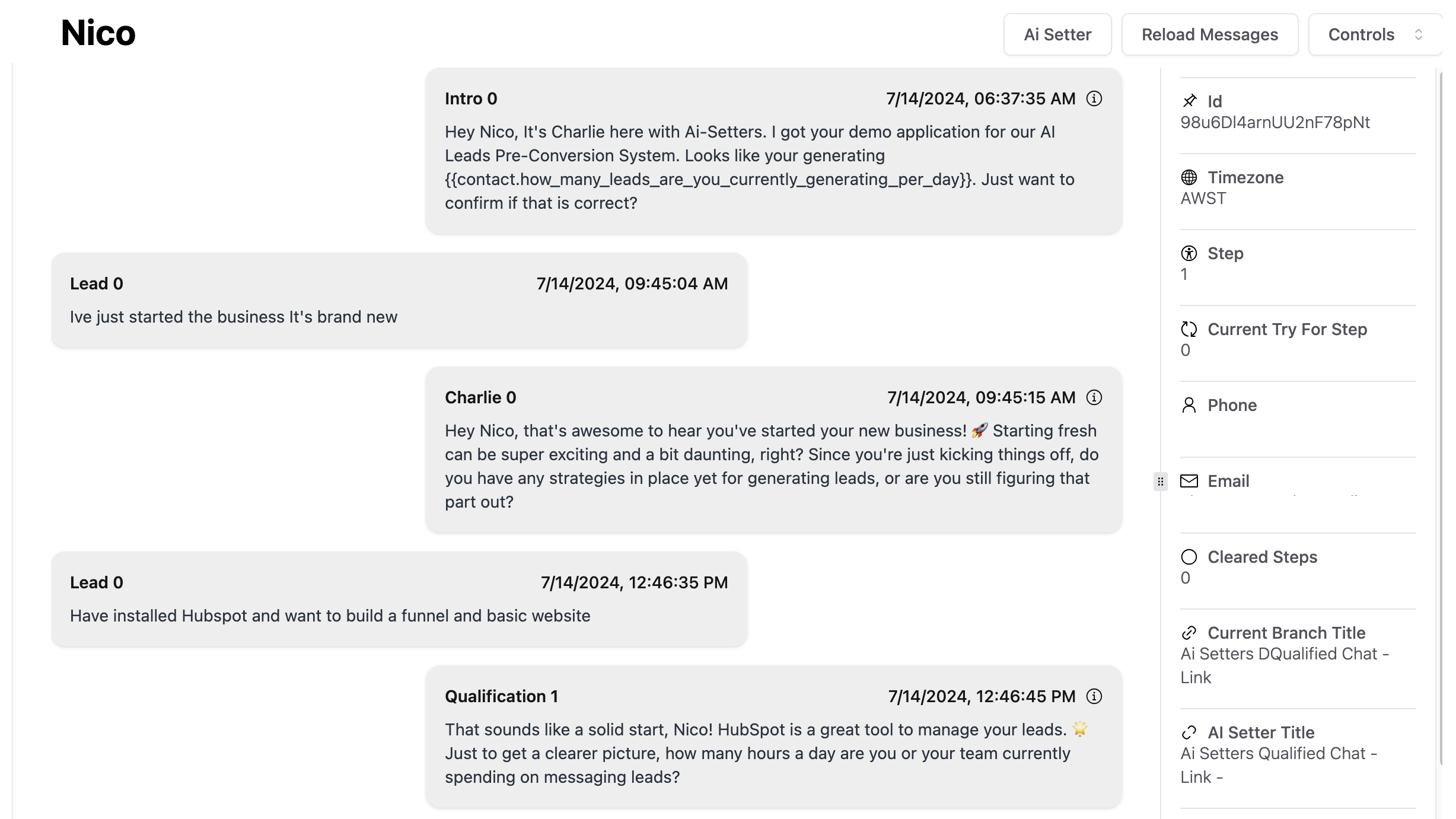Open info icon on Qualification 1 message
This screenshot has height=819, width=1456.
(1094, 696)
